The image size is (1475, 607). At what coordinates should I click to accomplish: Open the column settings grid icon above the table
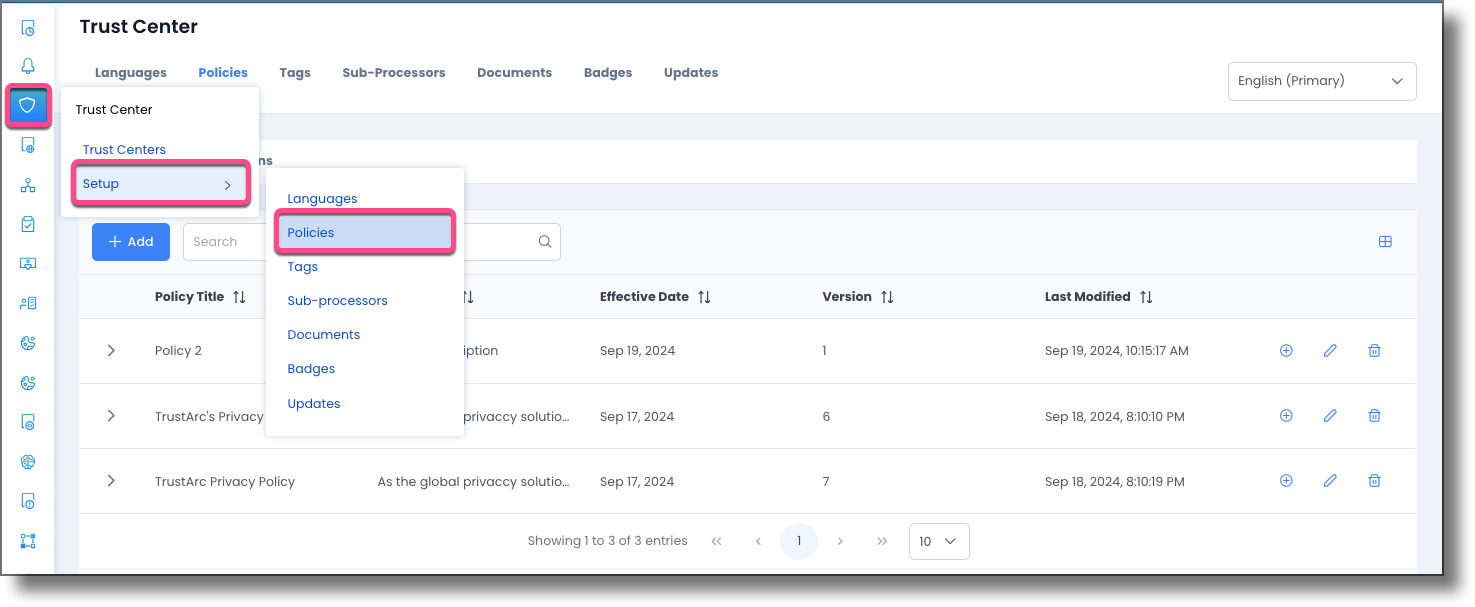coord(1385,240)
